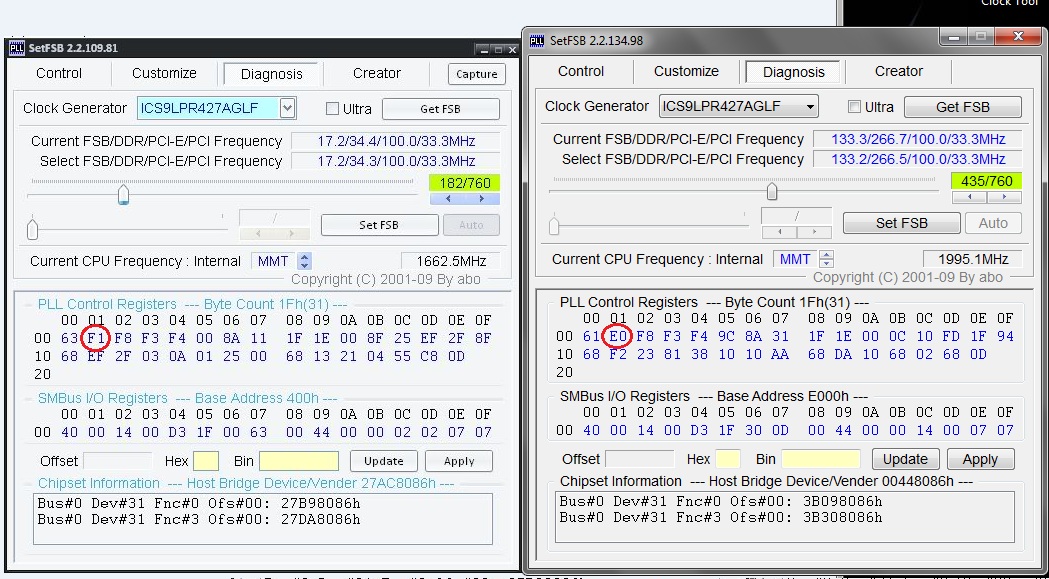Click left arrow under 435/760 value

tap(969, 197)
